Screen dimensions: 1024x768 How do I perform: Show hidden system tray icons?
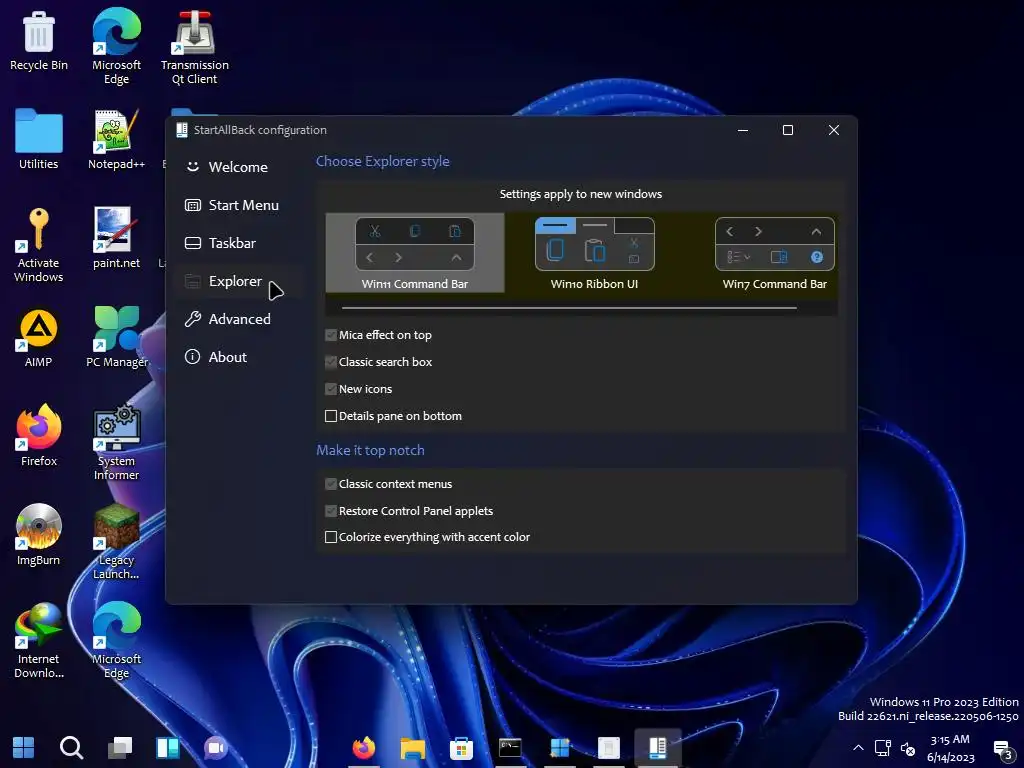[858, 748]
